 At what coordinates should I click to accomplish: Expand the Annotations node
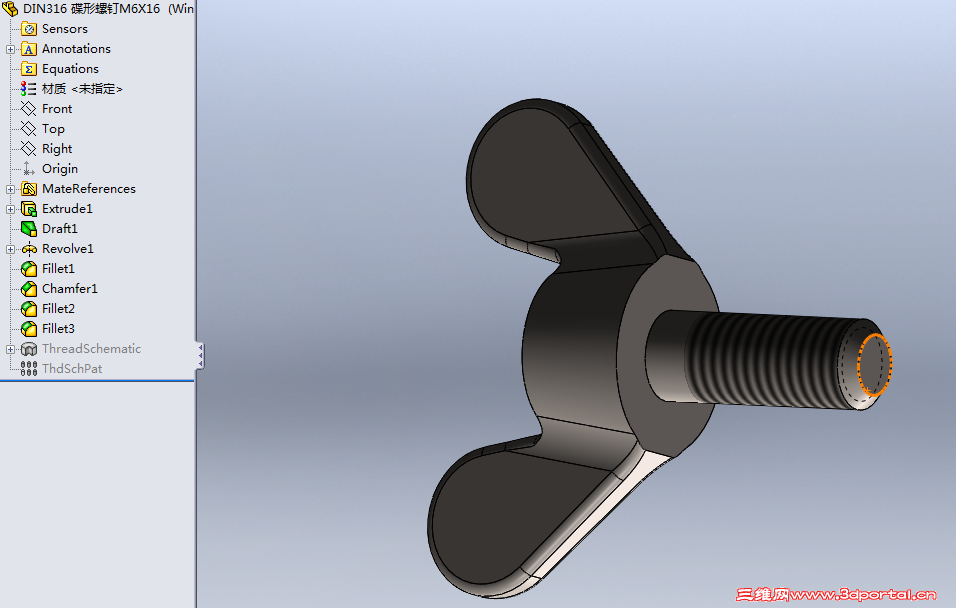10,49
